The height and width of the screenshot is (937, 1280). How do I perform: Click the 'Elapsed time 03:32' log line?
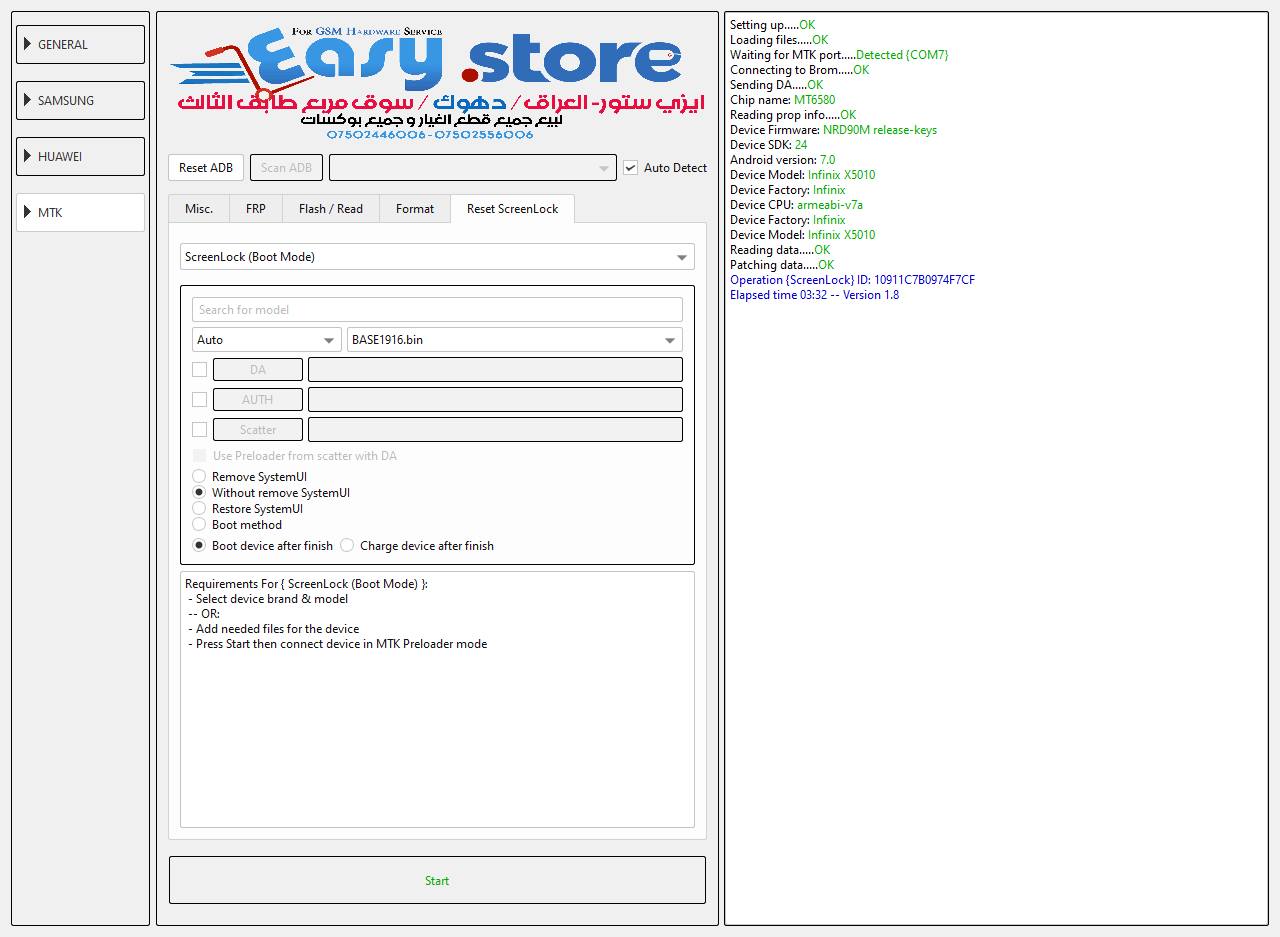tap(814, 295)
